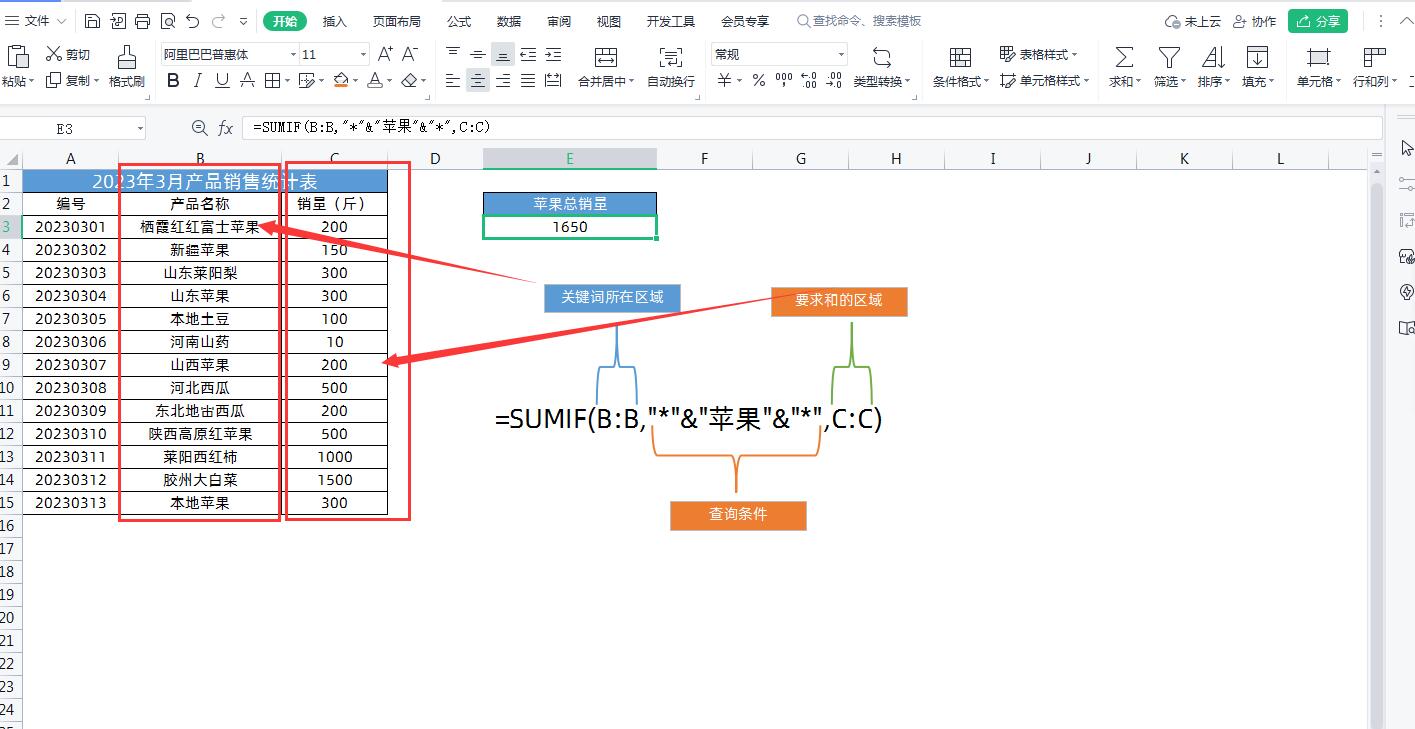
Task: Click the Save icon in quick access toolbar
Action: (x=92, y=21)
